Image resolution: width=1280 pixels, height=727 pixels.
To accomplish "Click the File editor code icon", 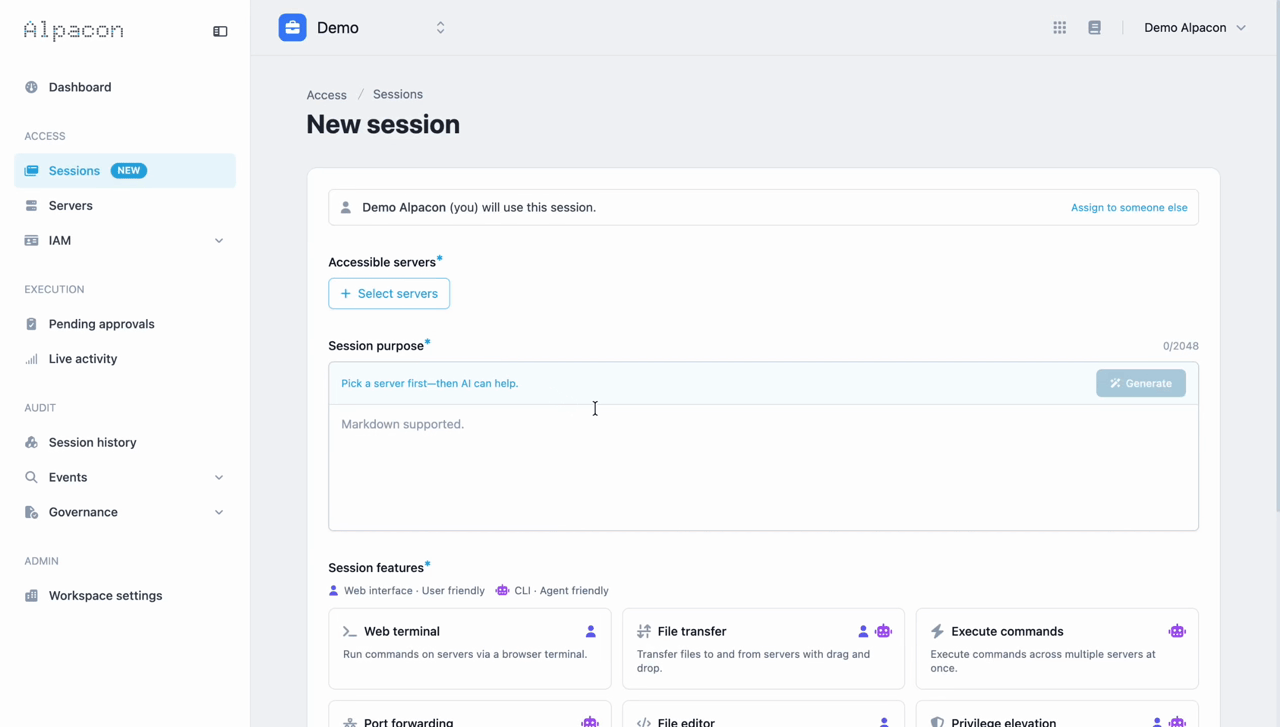I will pos(644,722).
